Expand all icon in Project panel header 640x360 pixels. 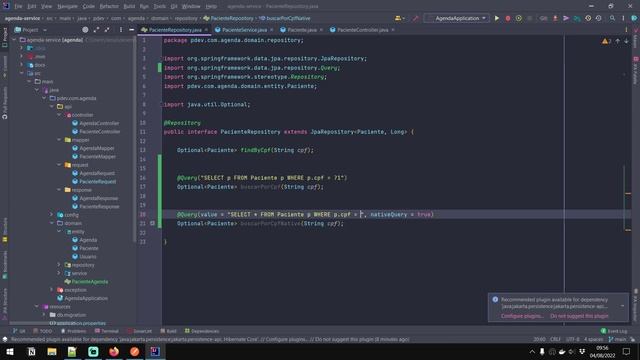(x=96, y=30)
